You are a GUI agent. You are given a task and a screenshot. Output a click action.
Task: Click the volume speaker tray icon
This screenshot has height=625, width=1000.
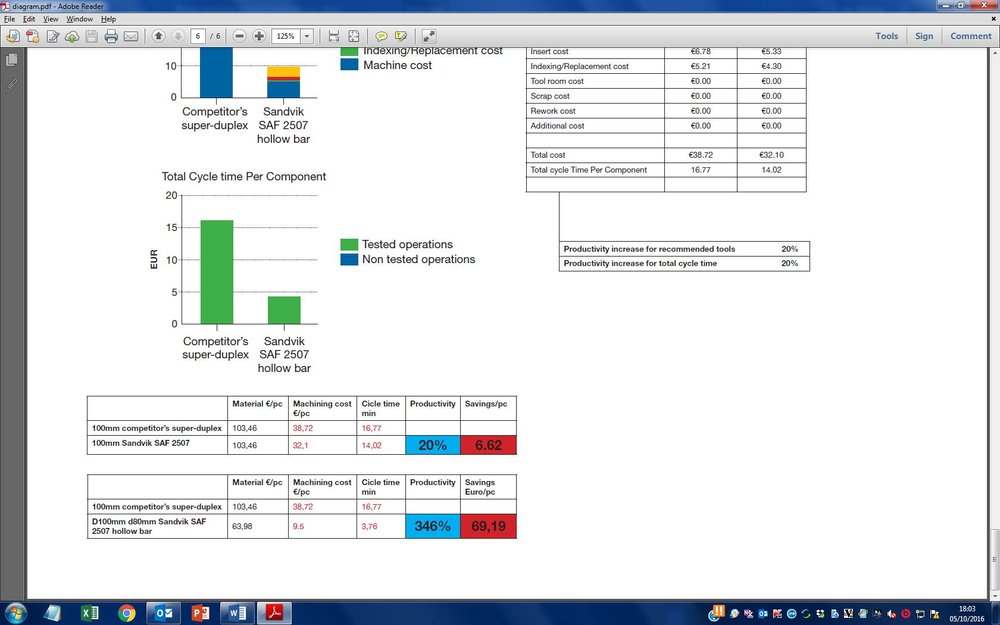892,614
